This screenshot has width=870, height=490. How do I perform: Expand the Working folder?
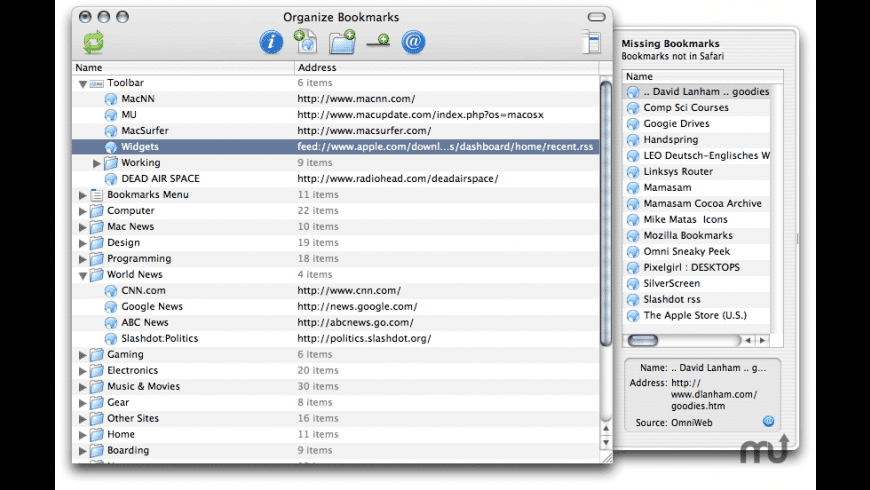(97, 163)
